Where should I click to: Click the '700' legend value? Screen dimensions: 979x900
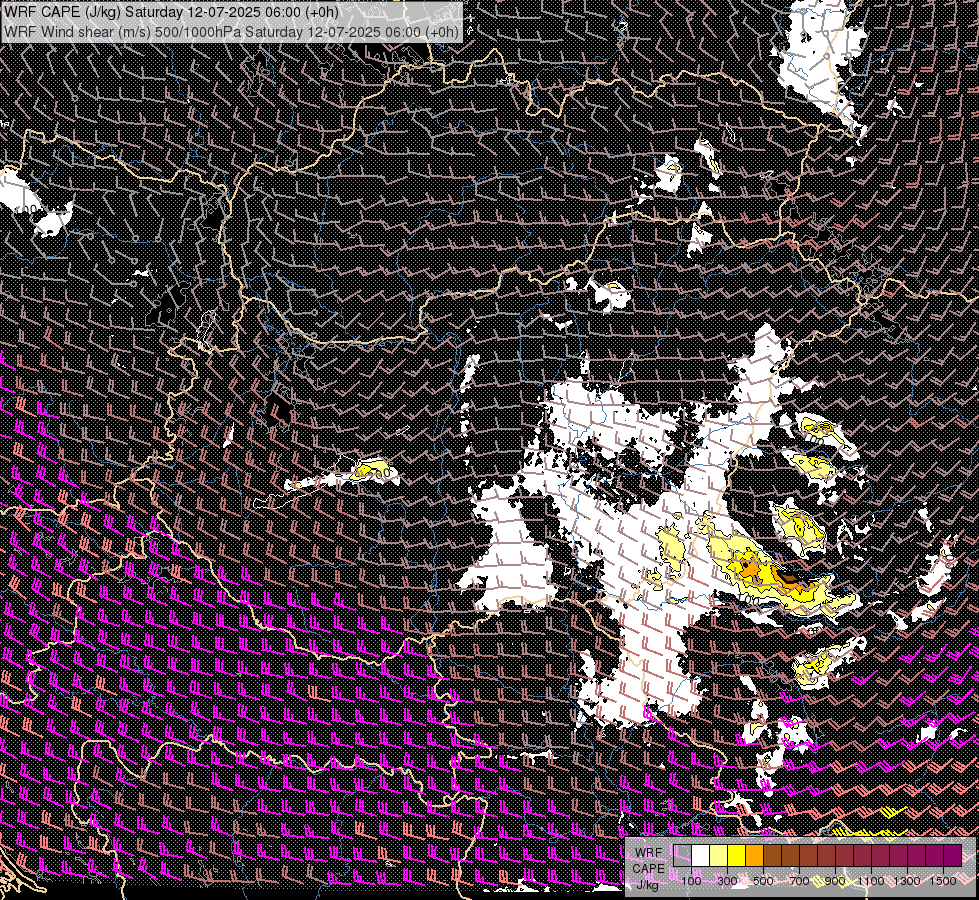pyautogui.click(x=799, y=881)
